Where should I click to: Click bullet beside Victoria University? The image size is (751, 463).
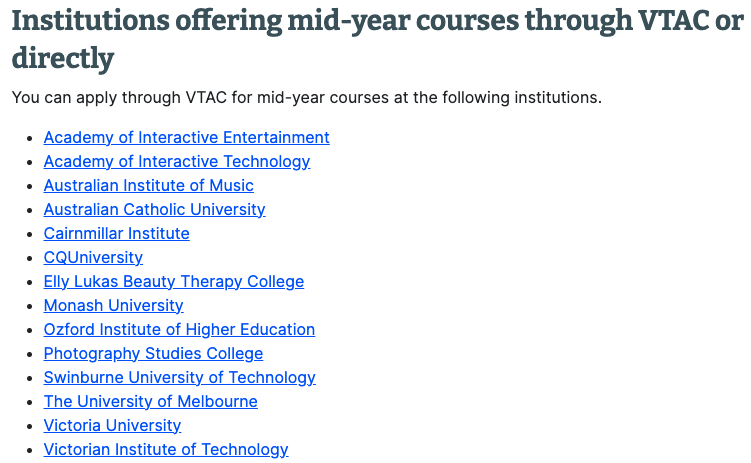[30, 426]
